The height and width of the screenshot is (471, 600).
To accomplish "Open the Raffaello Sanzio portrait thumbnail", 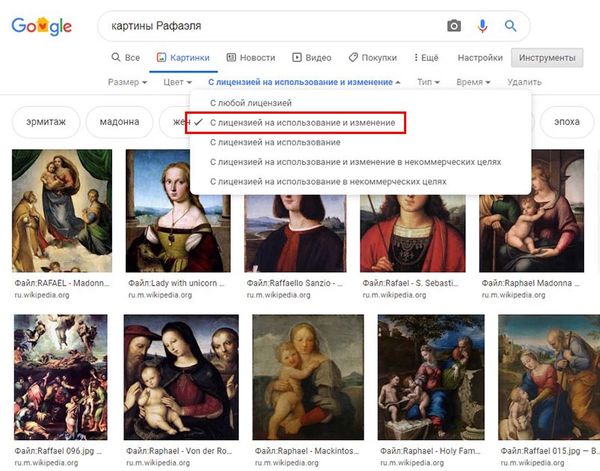I will [x=295, y=233].
